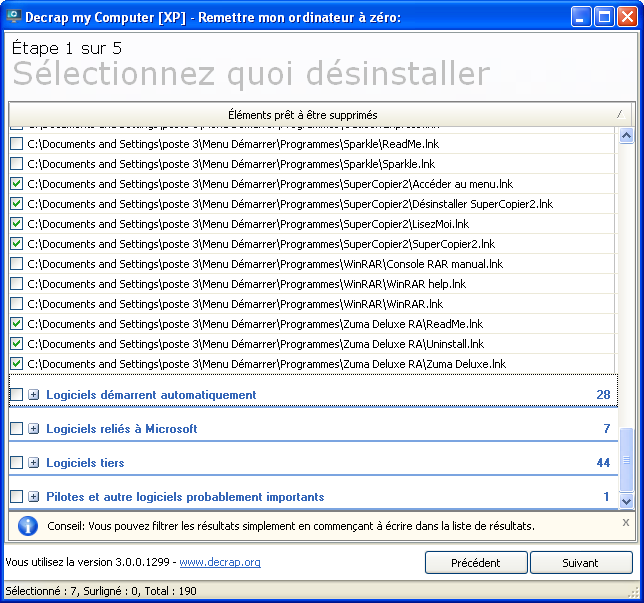
Task: Check the Sparkle\Sparkle.lnk checkbox
Action: tap(16, 164)
